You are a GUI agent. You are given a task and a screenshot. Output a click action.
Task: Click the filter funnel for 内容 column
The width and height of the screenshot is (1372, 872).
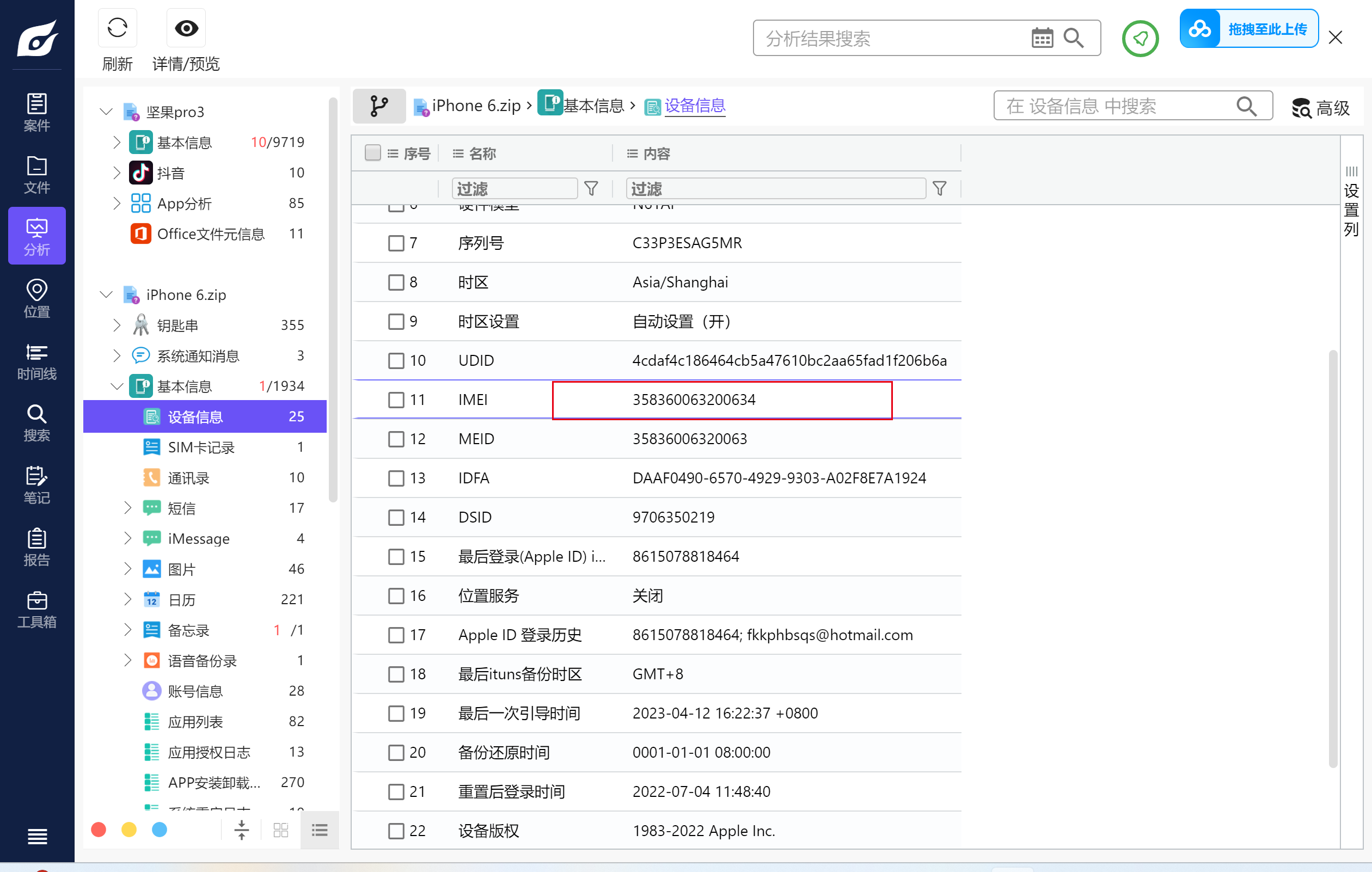(x=940, y=188)
